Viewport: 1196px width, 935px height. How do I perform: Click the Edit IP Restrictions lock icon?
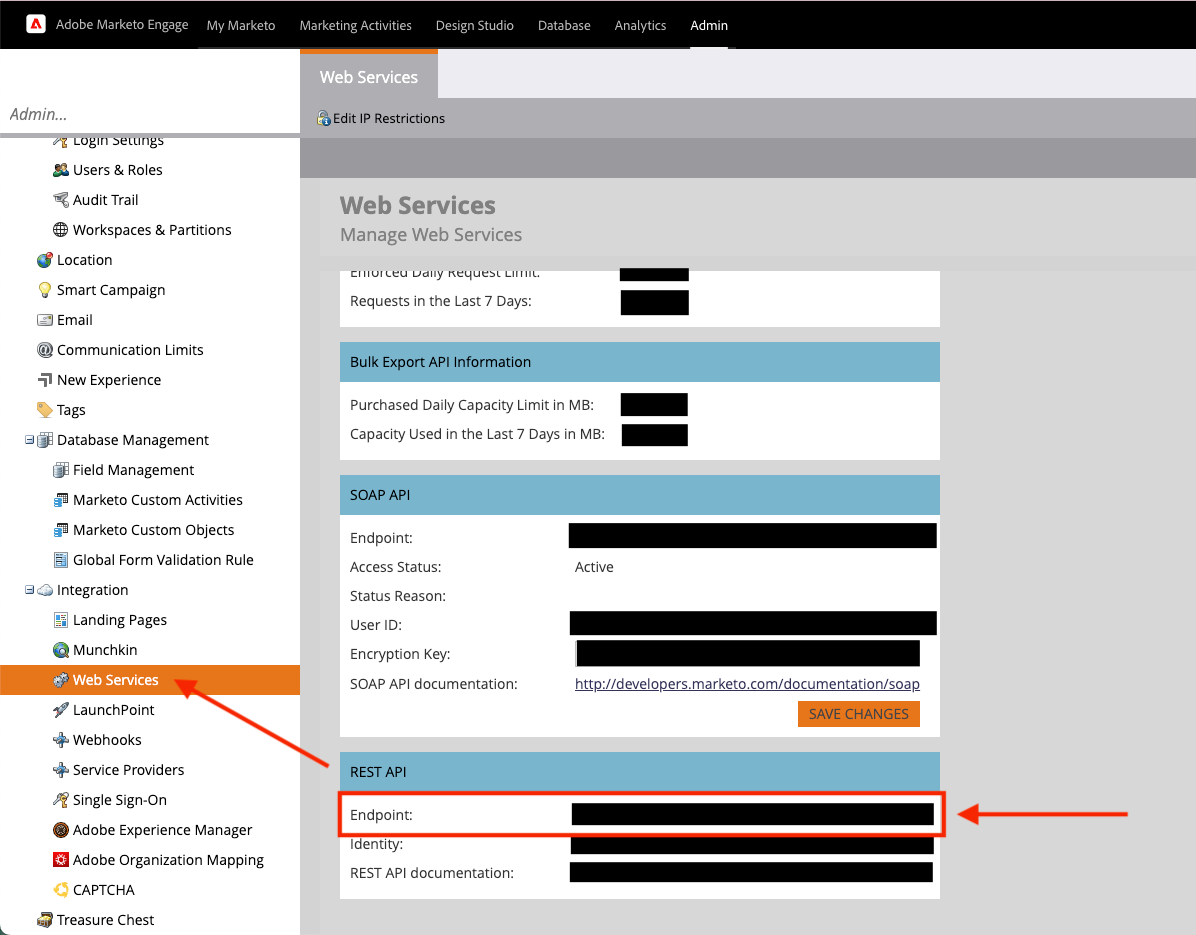(x=323, y=118)
